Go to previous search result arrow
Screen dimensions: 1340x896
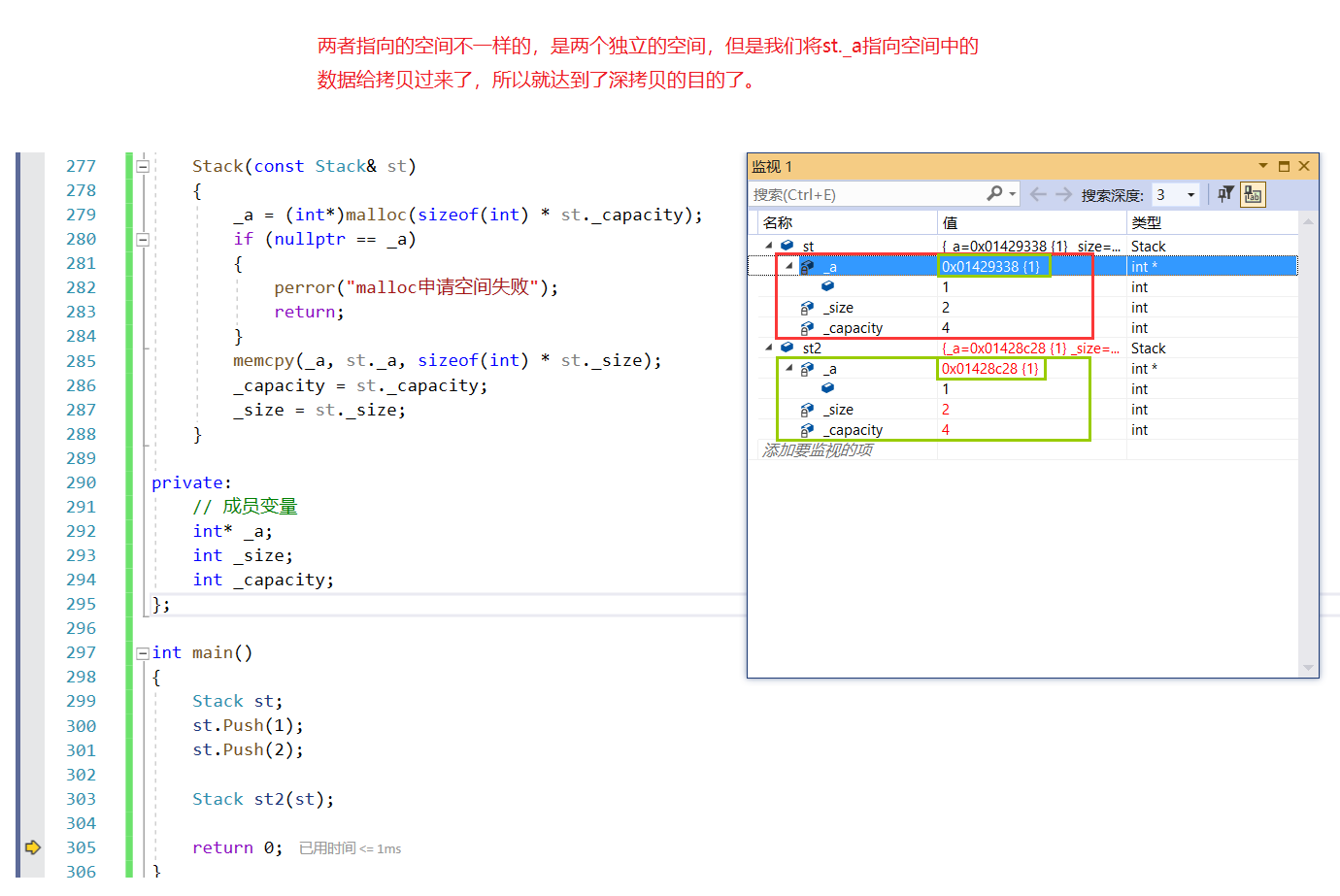click(1038, 194)
